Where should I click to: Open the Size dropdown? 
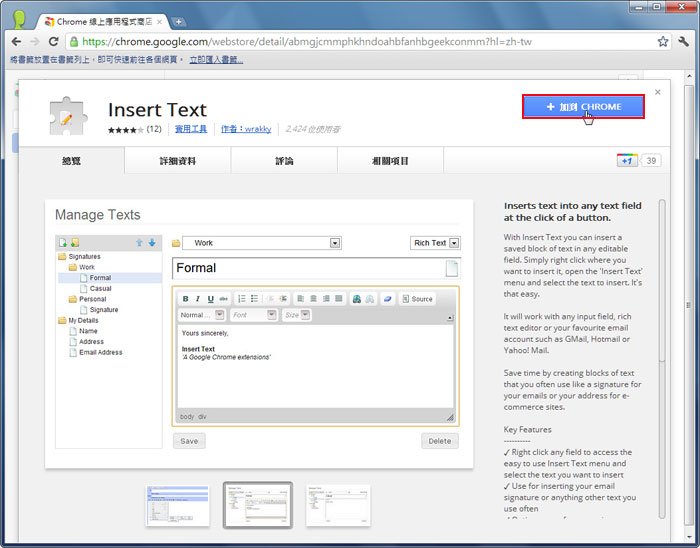296,315
